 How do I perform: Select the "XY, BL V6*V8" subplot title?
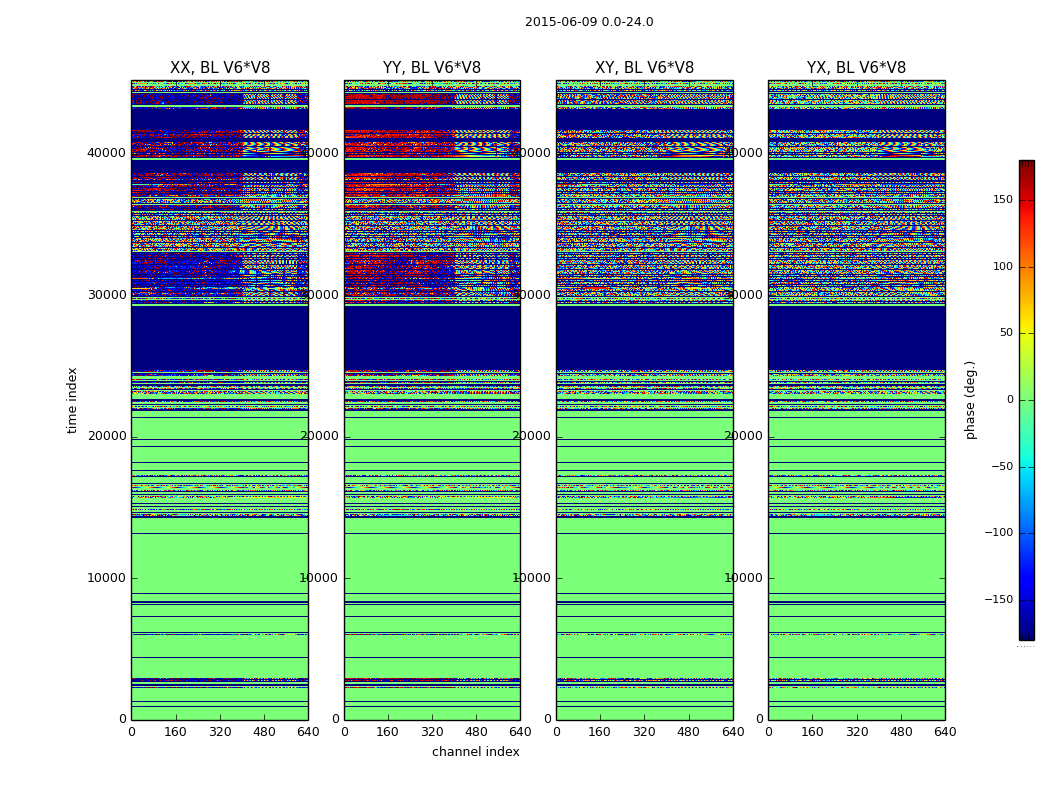point(644,68)
